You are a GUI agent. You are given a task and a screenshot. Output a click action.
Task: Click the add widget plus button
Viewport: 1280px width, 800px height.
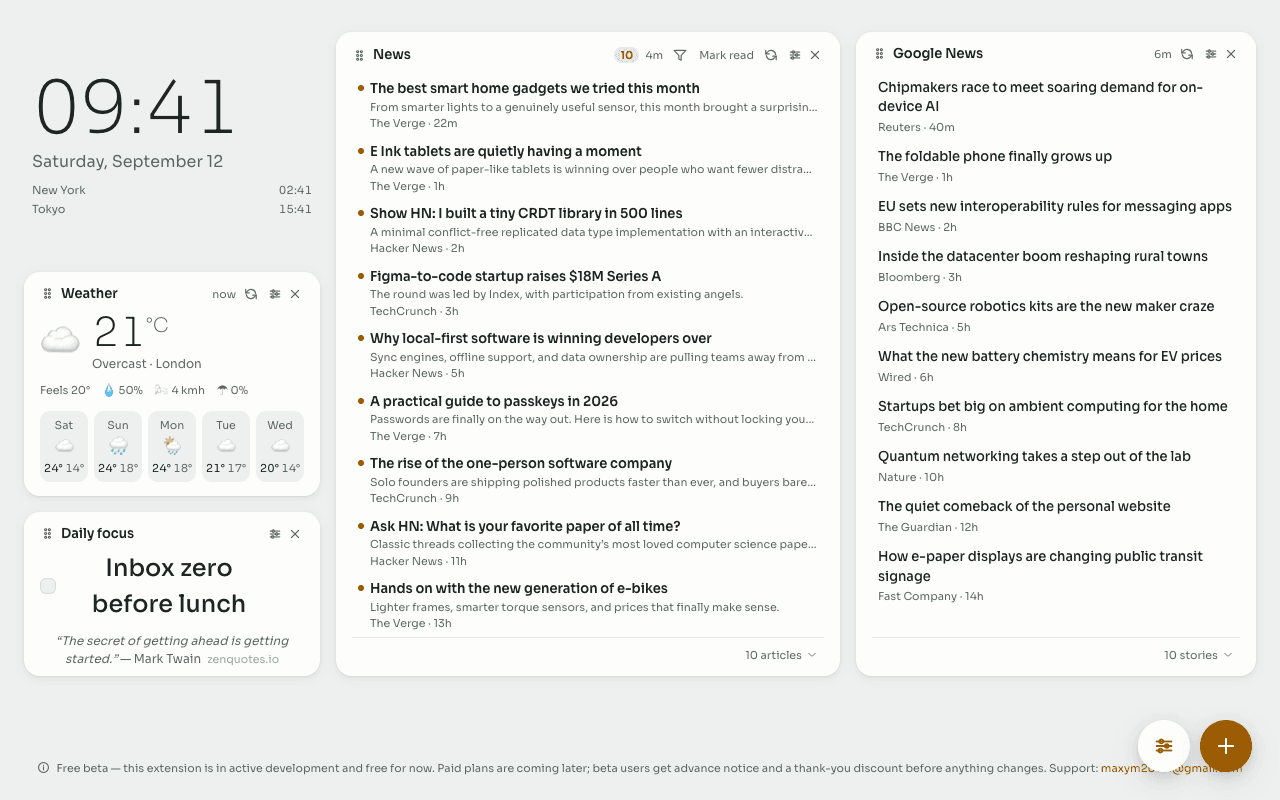coord(1226,746)
